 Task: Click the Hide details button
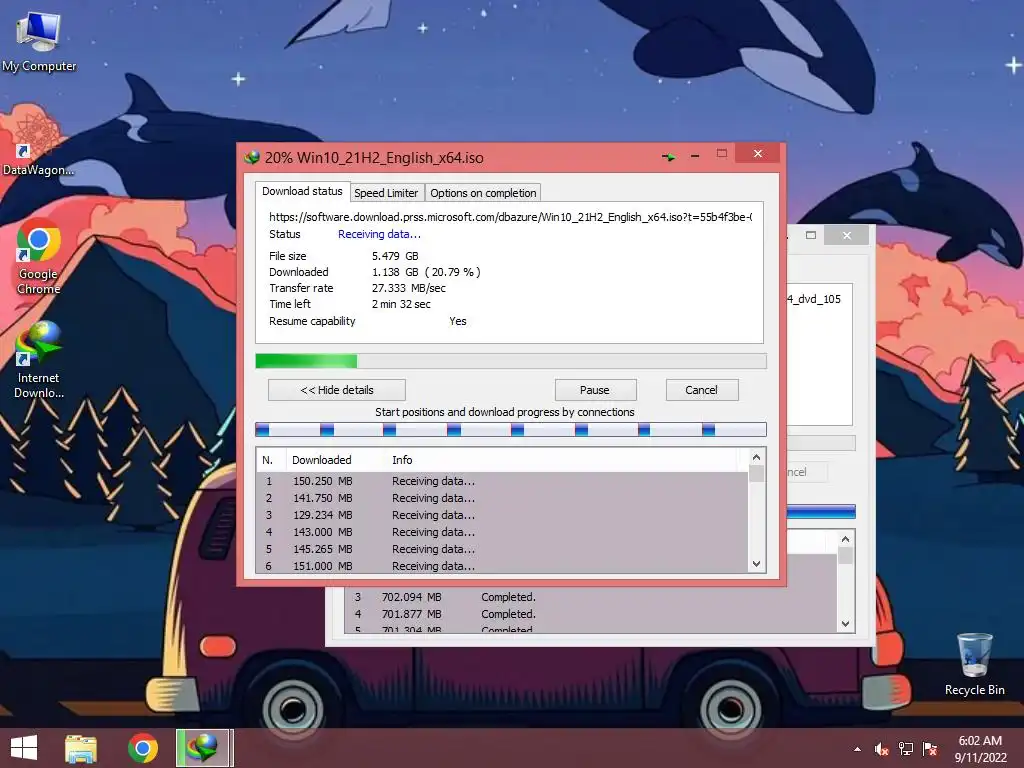coord(337,390)
